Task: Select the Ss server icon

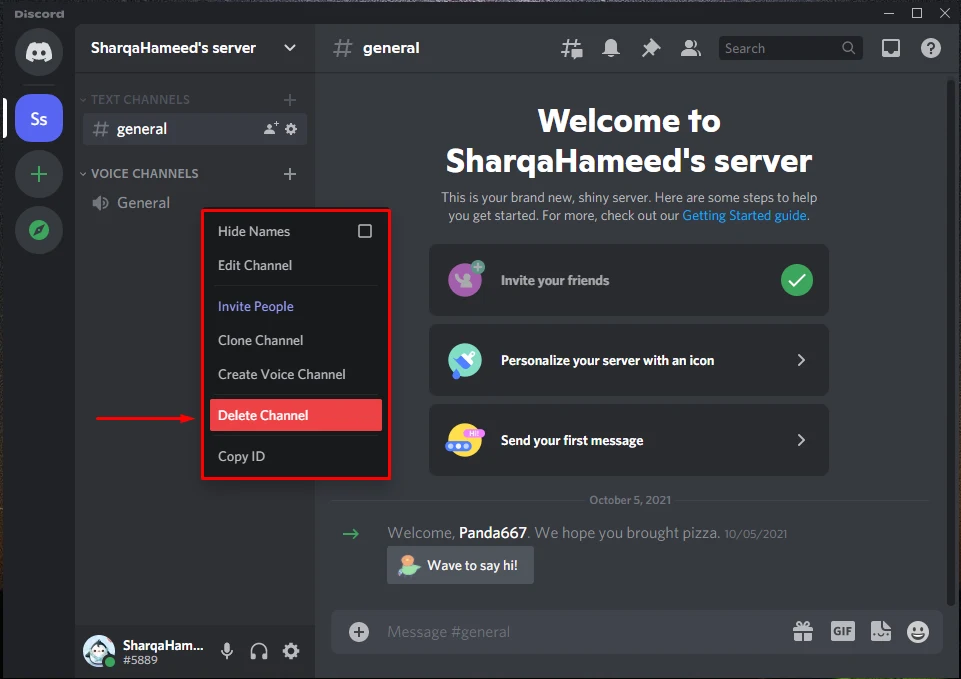Action: 39,118
